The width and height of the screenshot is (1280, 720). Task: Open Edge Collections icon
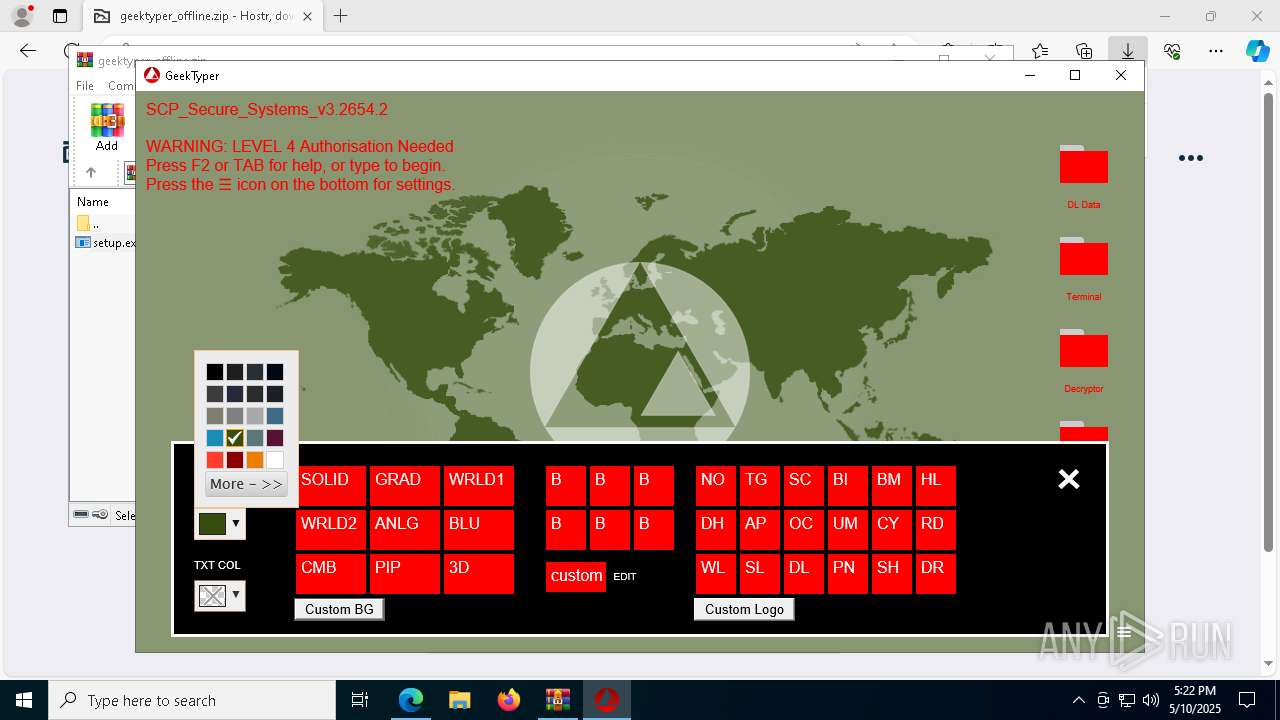[1084, 51]
